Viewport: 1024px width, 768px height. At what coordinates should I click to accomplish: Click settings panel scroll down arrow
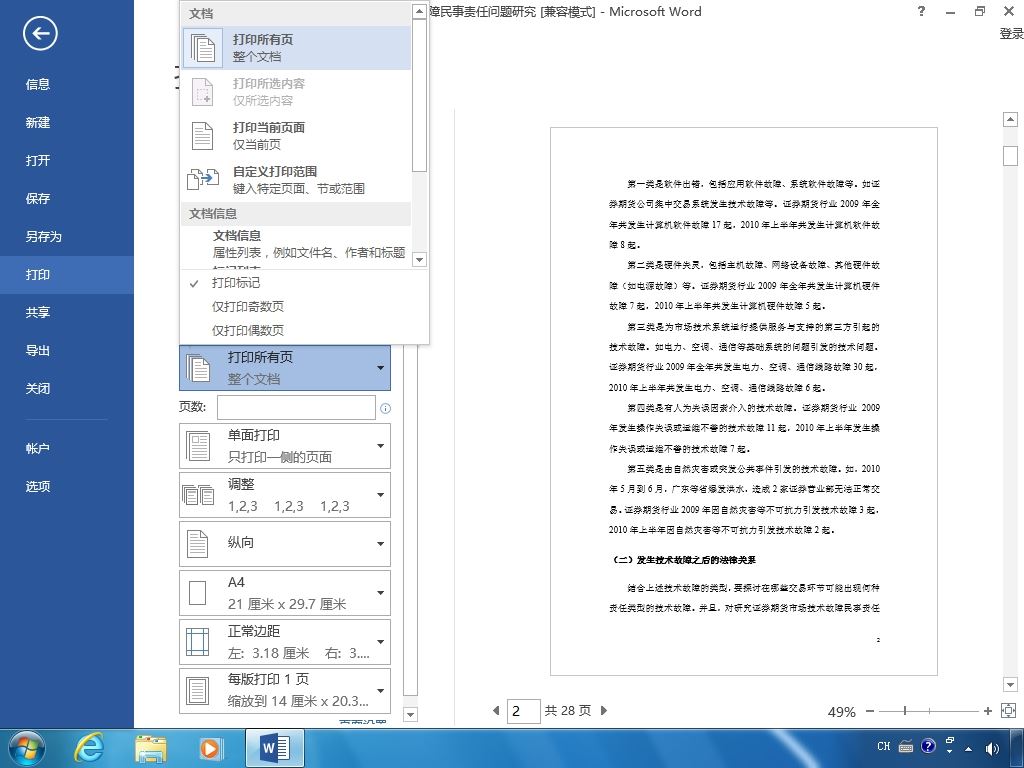pos(410,714)
